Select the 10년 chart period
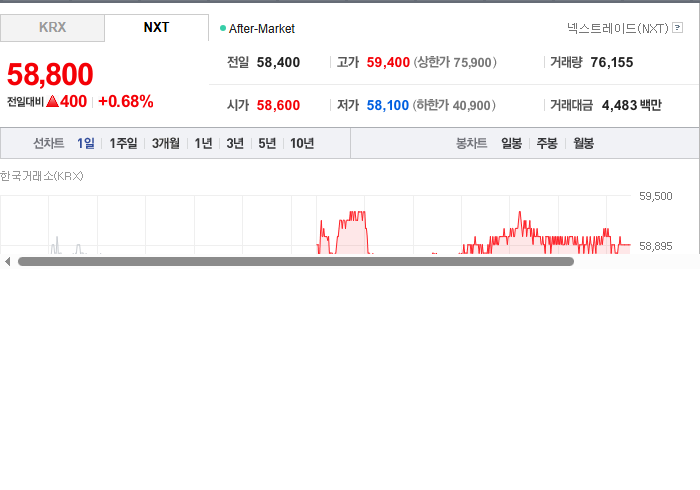Screen dimensions: 700x490 (x=302, y=143)
